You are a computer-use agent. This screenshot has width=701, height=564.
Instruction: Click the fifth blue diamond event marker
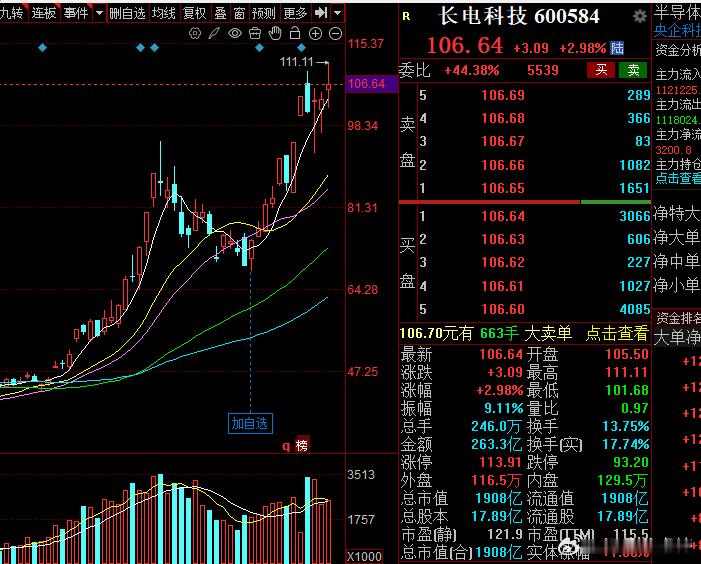coord(301,47)
